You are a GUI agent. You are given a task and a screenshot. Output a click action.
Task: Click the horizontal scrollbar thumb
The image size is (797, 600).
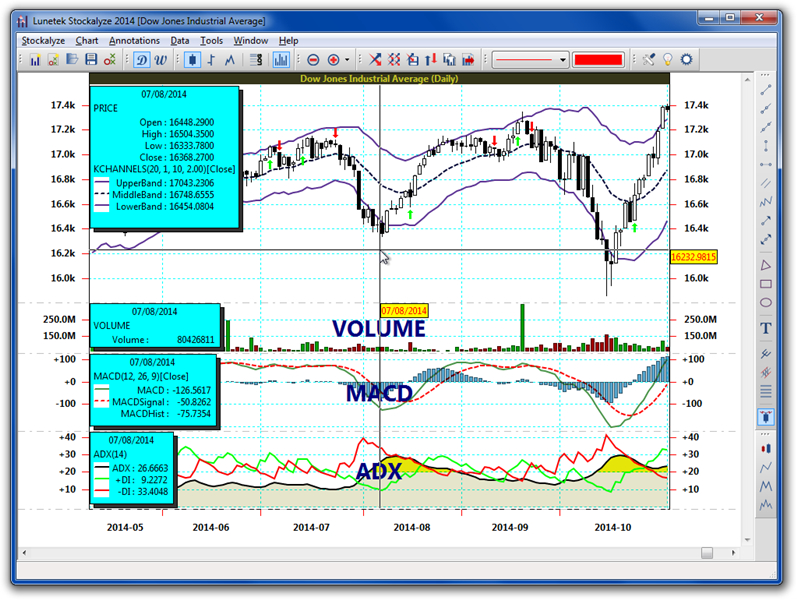coord(707,552)
